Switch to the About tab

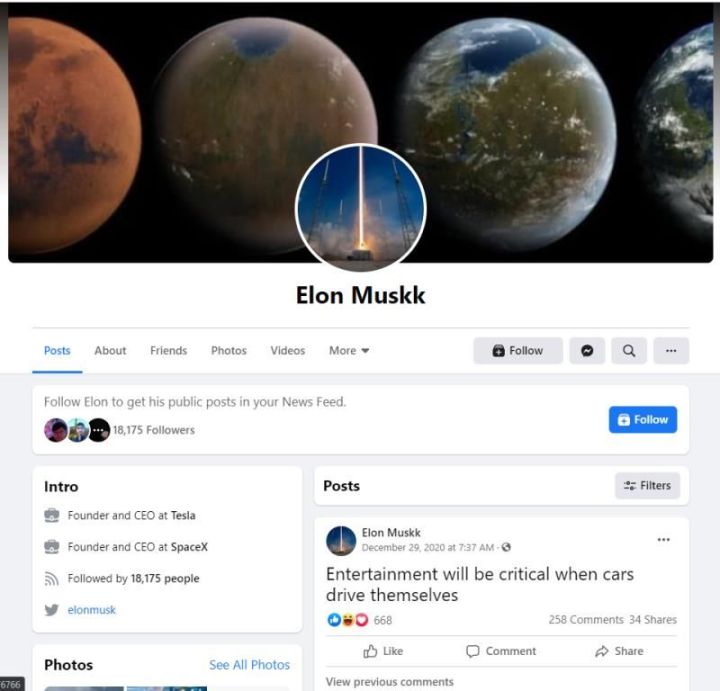coord(110,351)
